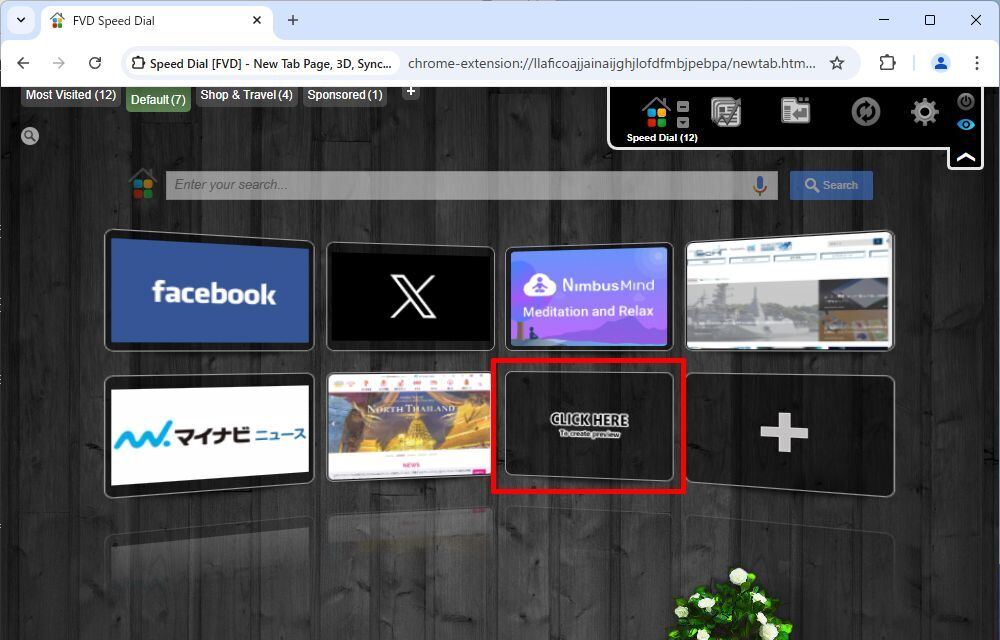Open Chrome three-dot menu
This screenshot has width=1000, height=640.
[x=976, y=63]
